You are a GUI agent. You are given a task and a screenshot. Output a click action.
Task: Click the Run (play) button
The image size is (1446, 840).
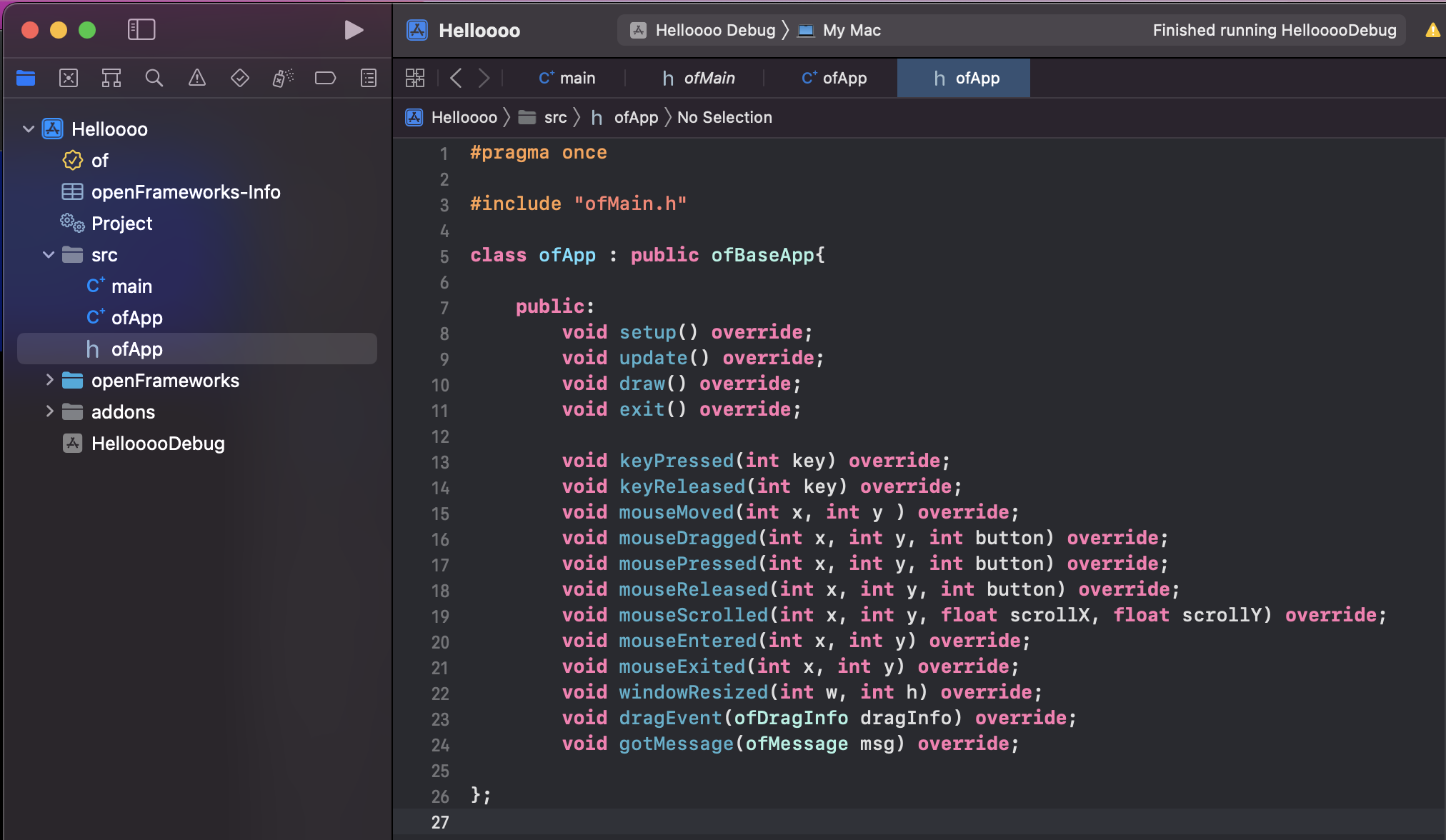(353, 30)
